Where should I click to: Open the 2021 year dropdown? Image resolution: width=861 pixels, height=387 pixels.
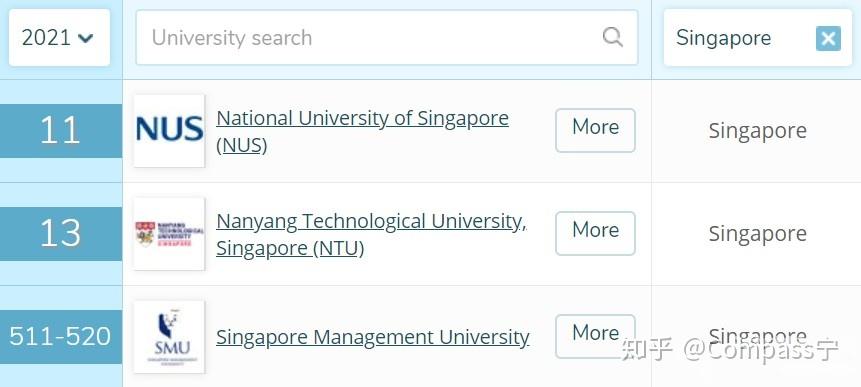pyautogui.click(x=59, y=38)
